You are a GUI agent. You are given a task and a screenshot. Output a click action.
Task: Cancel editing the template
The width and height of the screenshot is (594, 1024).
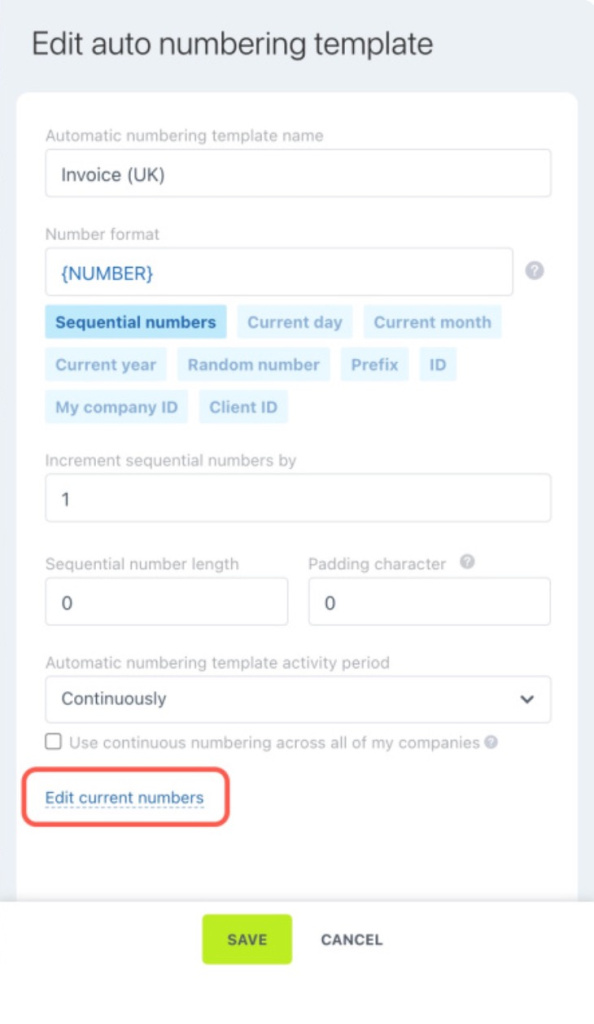click(x=351, y=939)
